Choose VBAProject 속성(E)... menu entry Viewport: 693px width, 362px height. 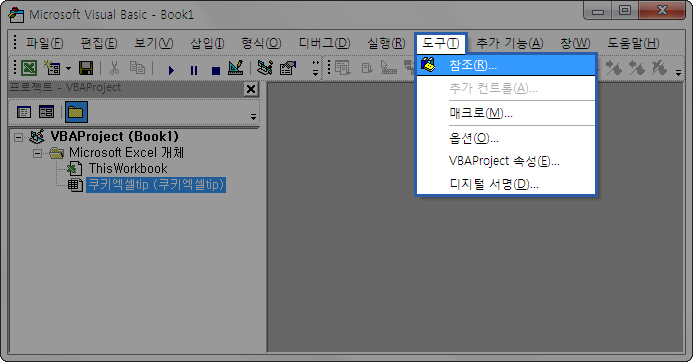[506, 161]
